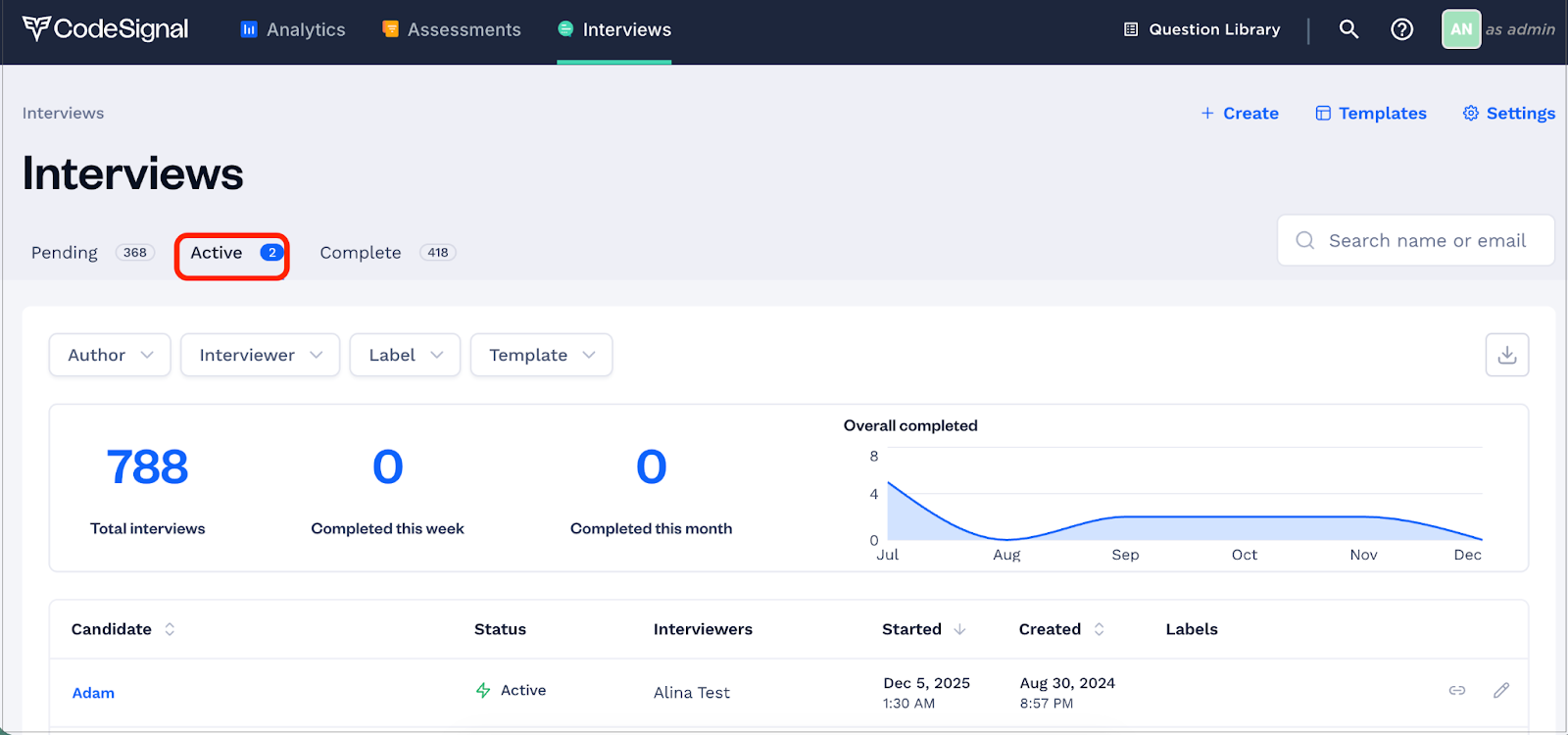Expand the Label filter dropdown
The width and height of the screenshot is (1568, 735).
tap(405, 355)
